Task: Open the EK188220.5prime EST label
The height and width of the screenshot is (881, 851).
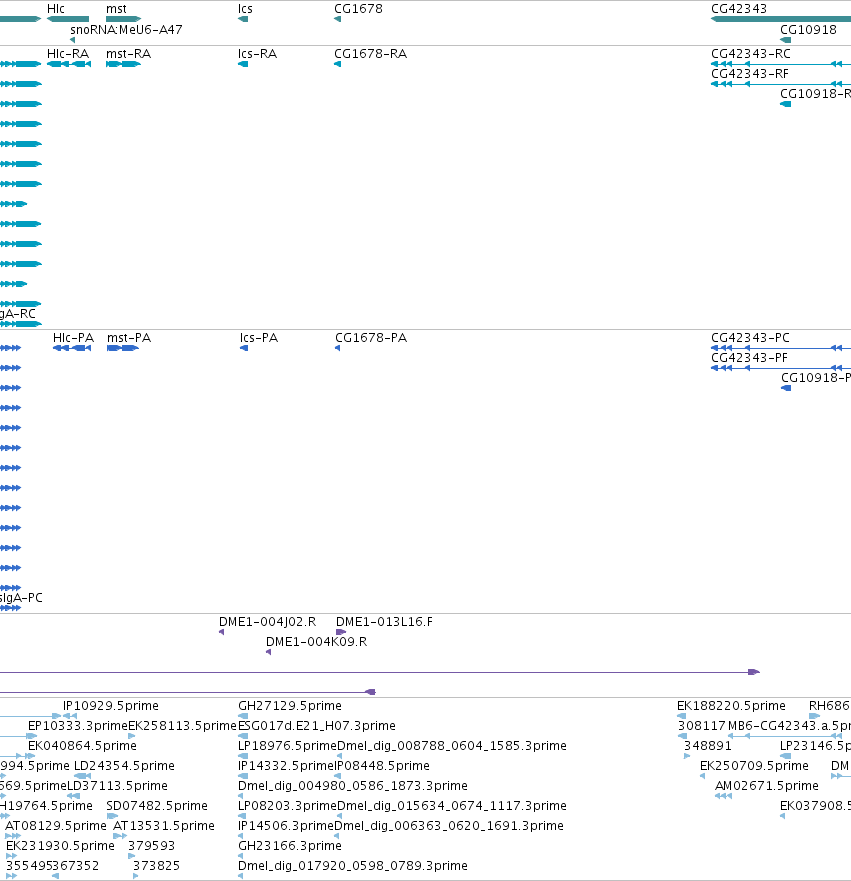Action: click(731, 706)
